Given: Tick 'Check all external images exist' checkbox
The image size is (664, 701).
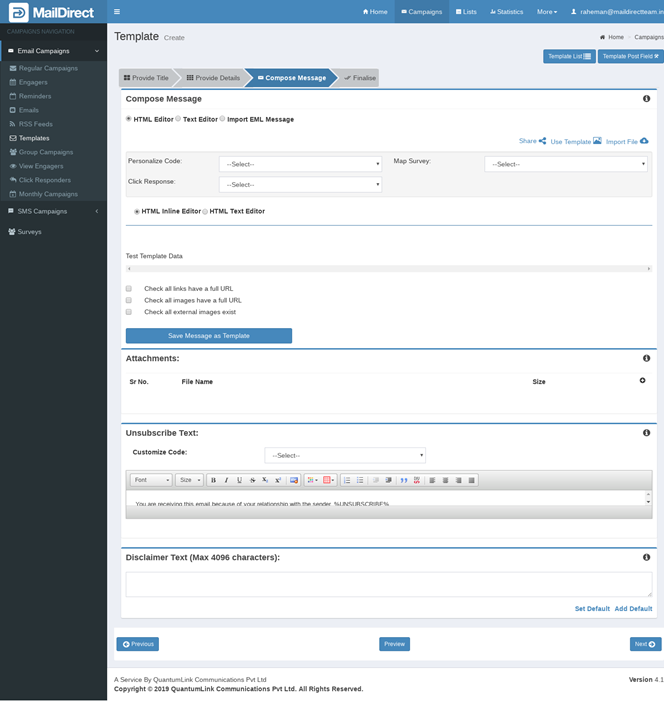Looking at the screenshot, I should (129, 312).
